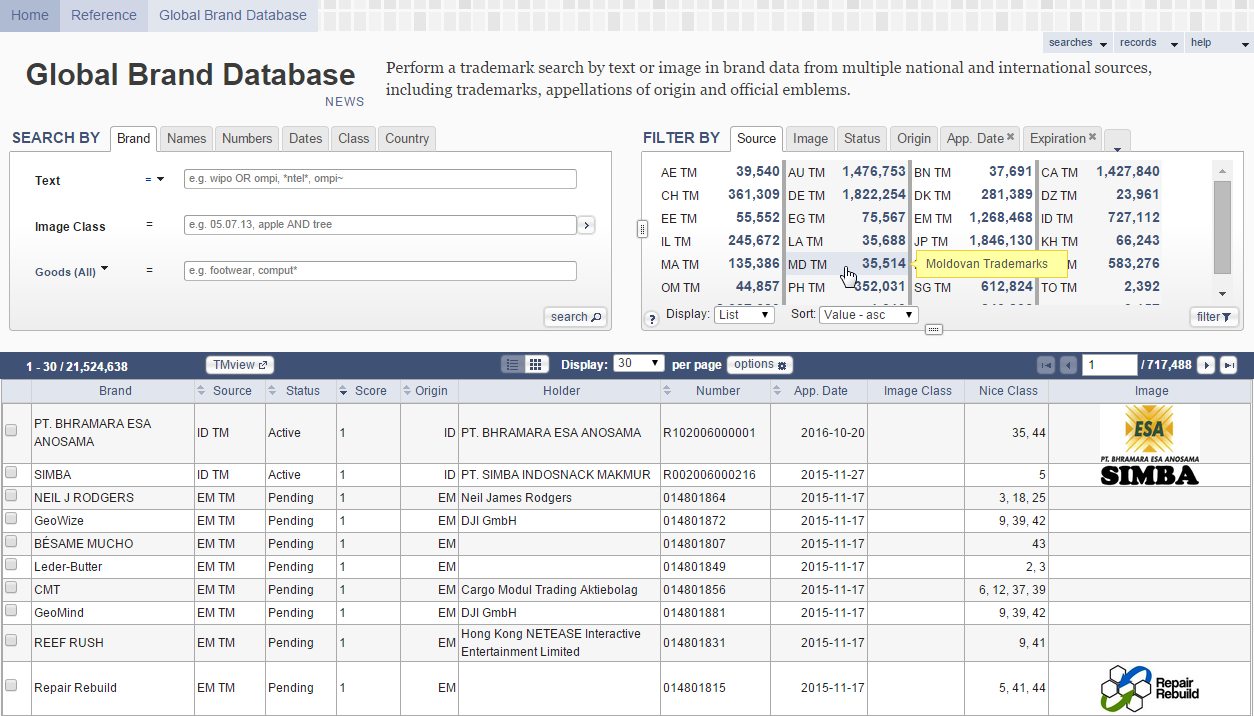
Task: Select the Status filter tab
Action: [862, 138]
